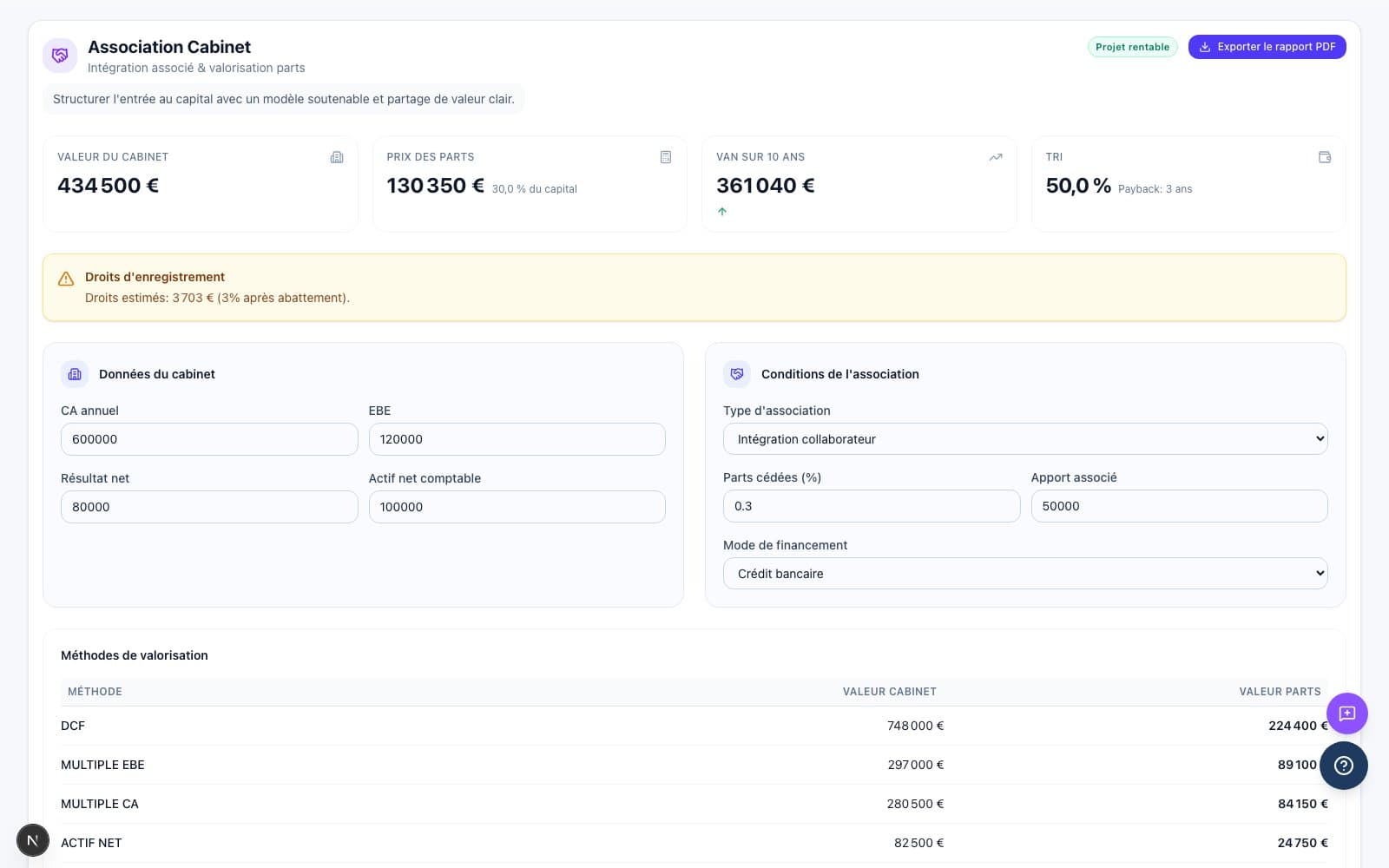Click the handshake icon next to Conditions de l'association

tap(737, 374)
